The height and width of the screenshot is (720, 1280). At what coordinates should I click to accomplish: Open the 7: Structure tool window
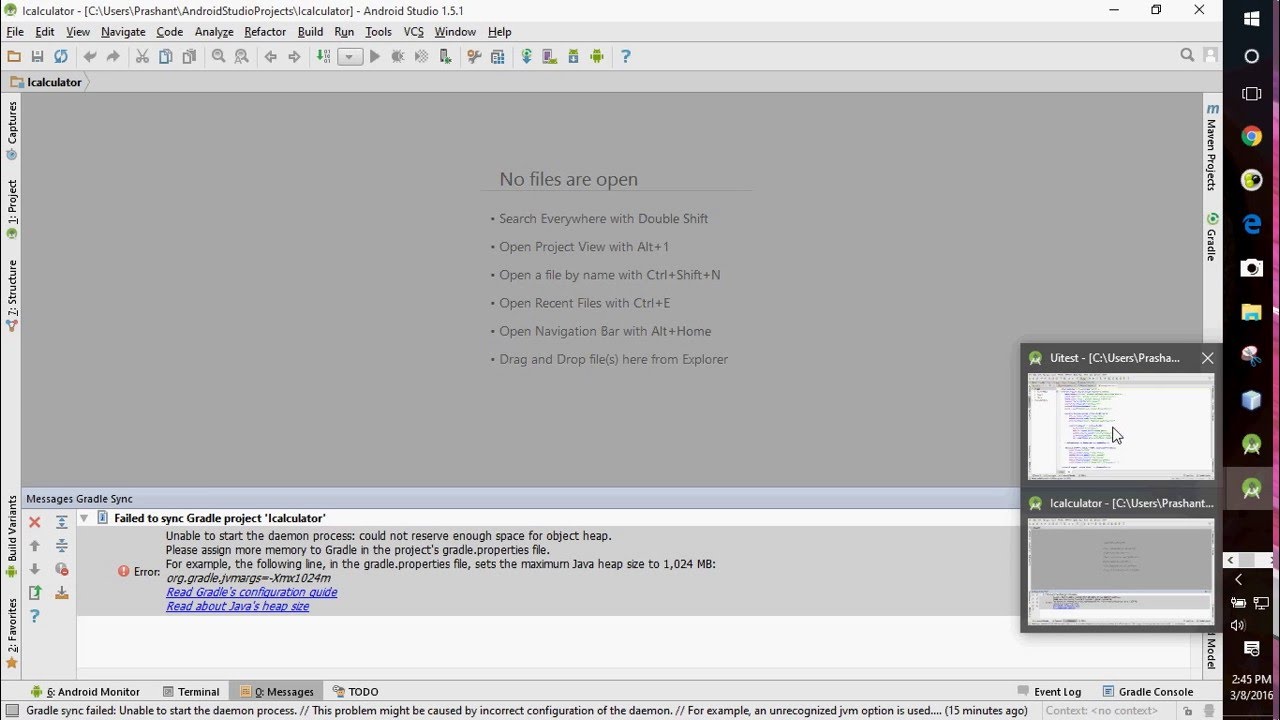[x=12, y=295]
